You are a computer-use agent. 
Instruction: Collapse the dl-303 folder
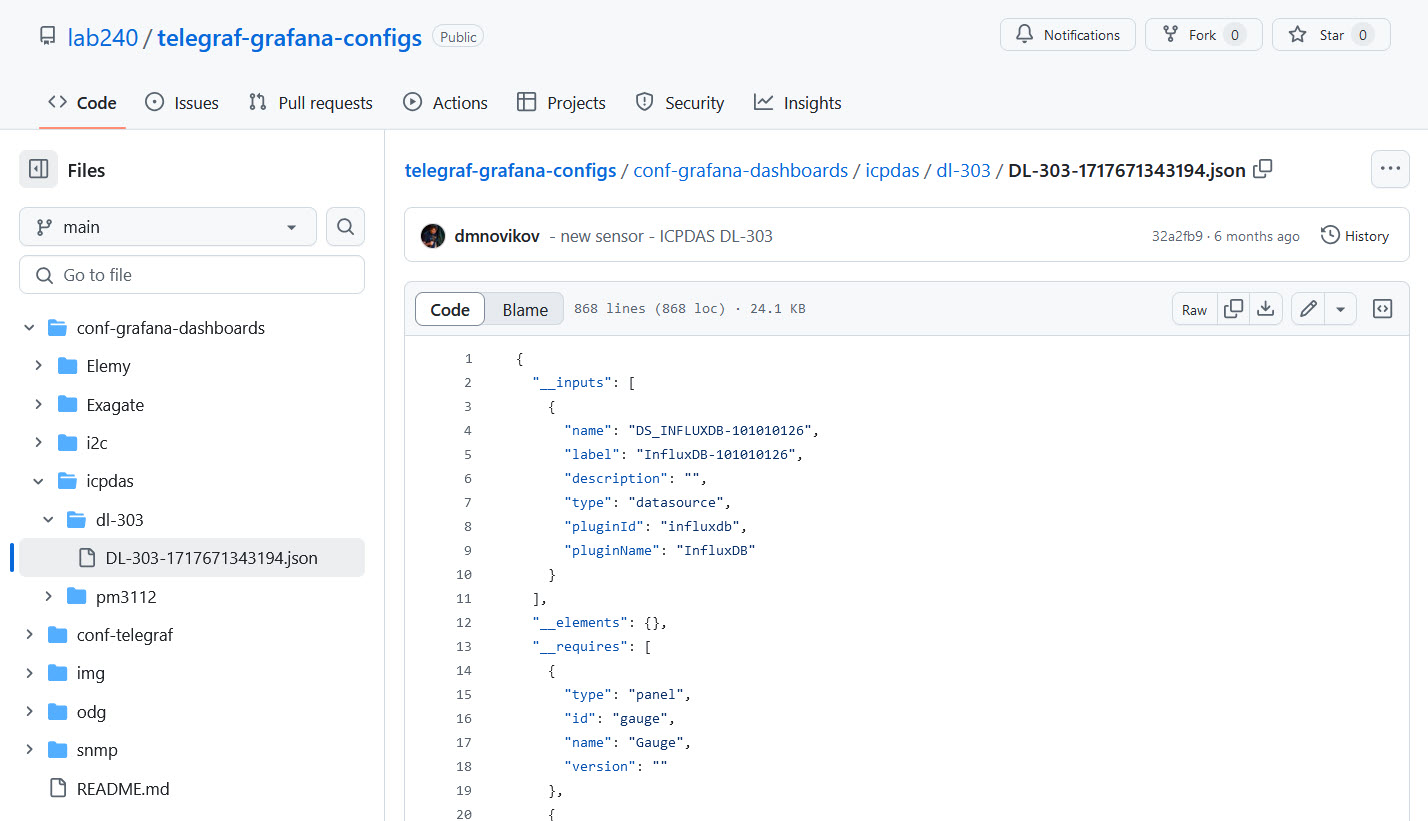pyautogui.click(x=47, y=519)
